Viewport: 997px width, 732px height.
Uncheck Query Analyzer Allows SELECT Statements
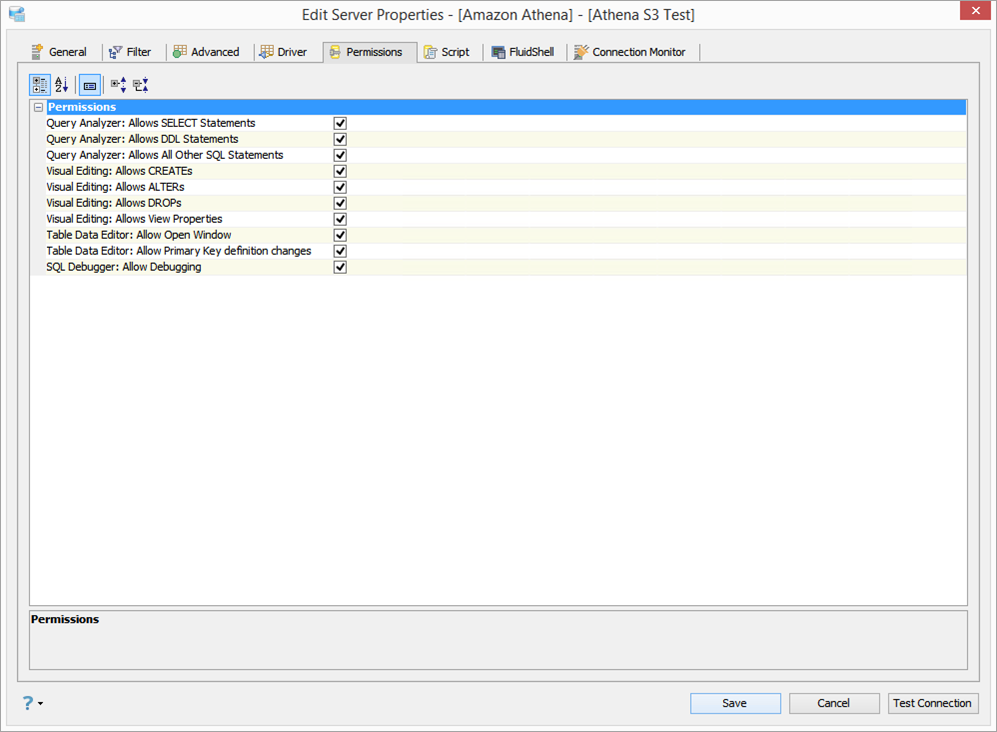pyautogui.click(x=340, y=123)
